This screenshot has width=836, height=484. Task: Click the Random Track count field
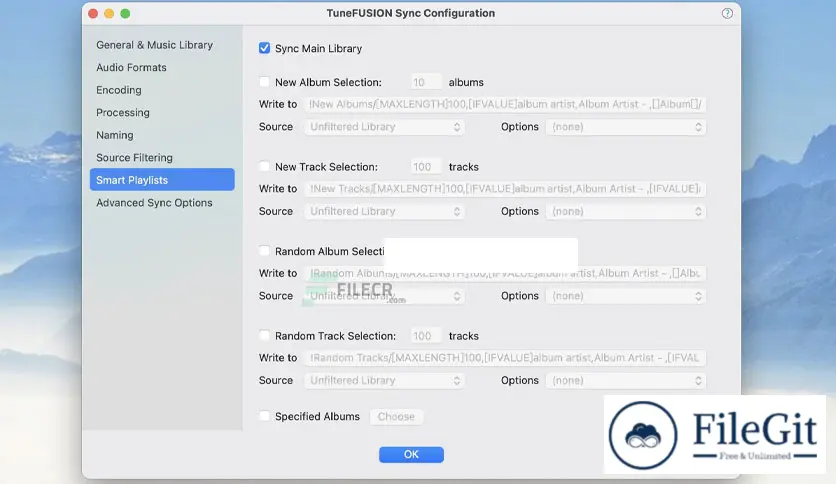[x=425, y=336]
